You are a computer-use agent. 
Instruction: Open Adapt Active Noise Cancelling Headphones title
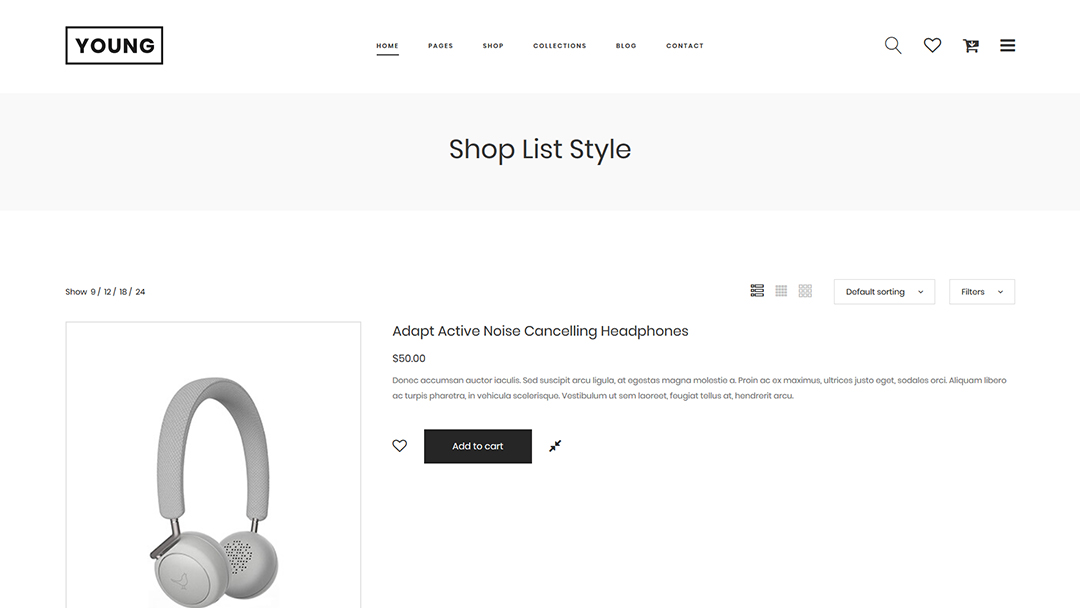[540, 331]
